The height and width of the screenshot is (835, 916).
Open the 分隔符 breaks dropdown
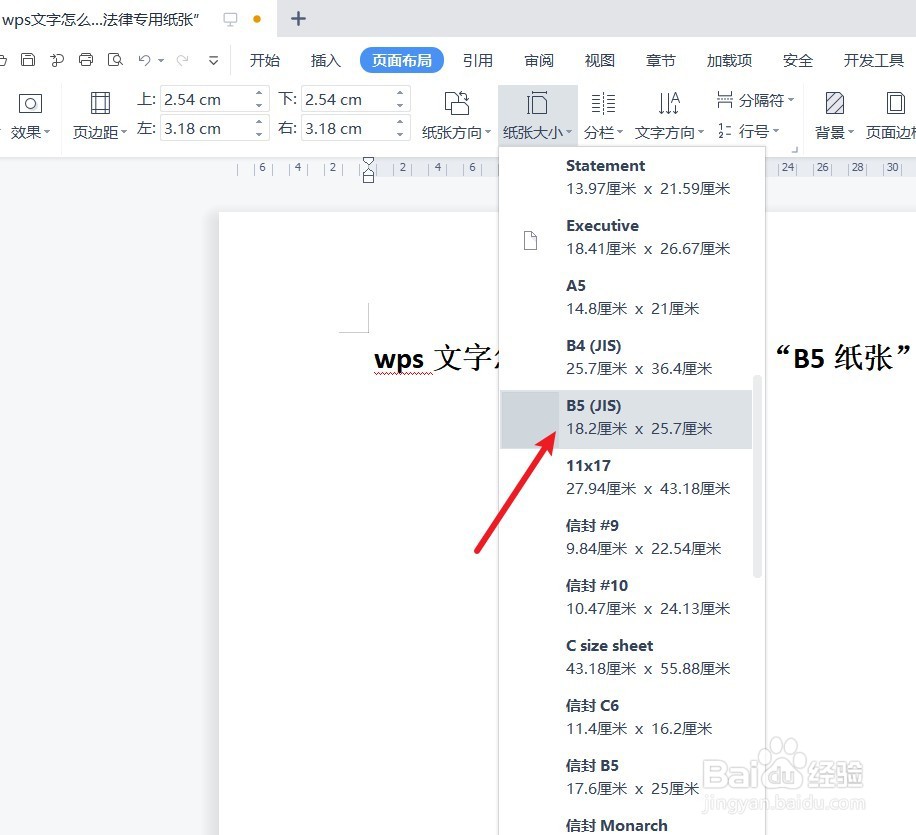point(757,99)
